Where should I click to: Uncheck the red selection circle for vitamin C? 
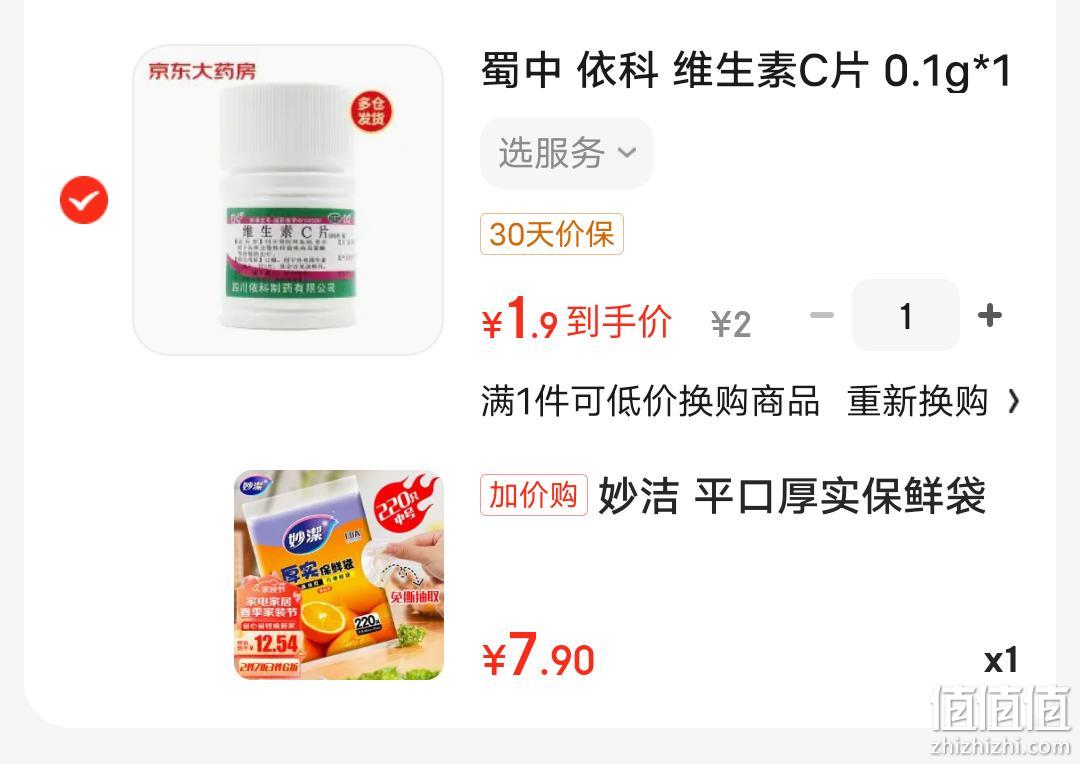click(x=84, y=200)
